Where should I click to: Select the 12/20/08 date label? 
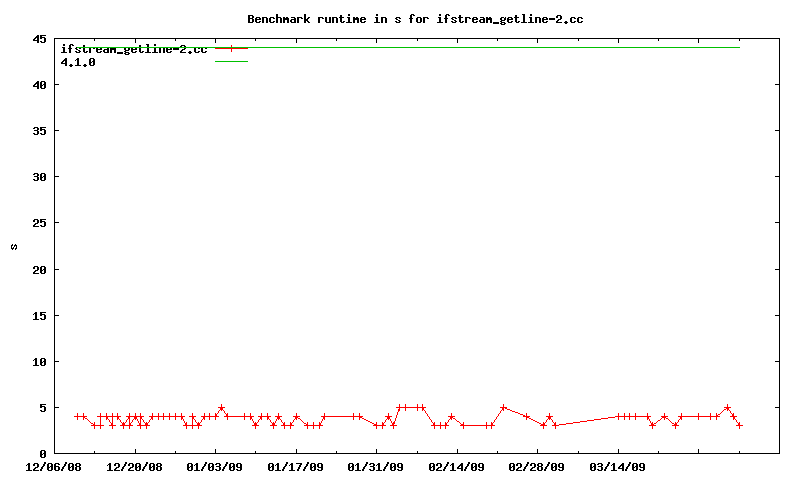[x=134, y=466]
